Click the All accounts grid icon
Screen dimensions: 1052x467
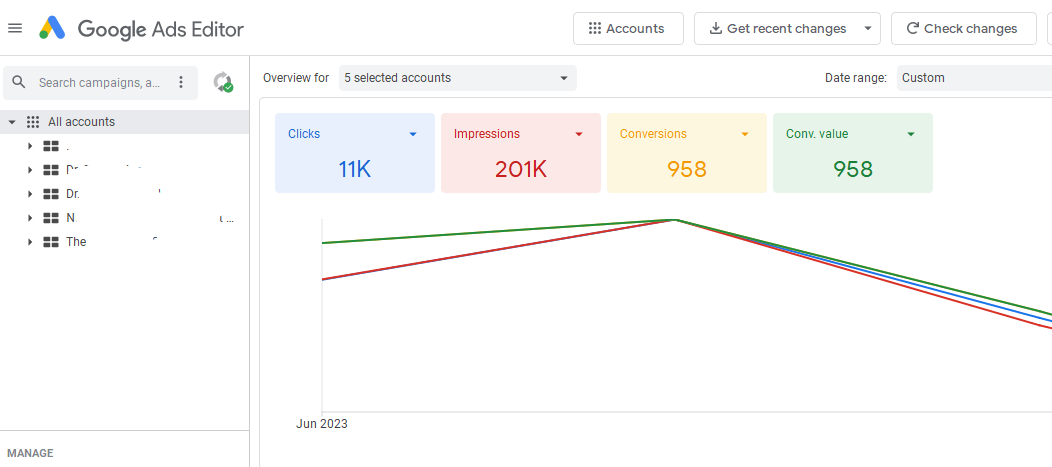point(33,122)
